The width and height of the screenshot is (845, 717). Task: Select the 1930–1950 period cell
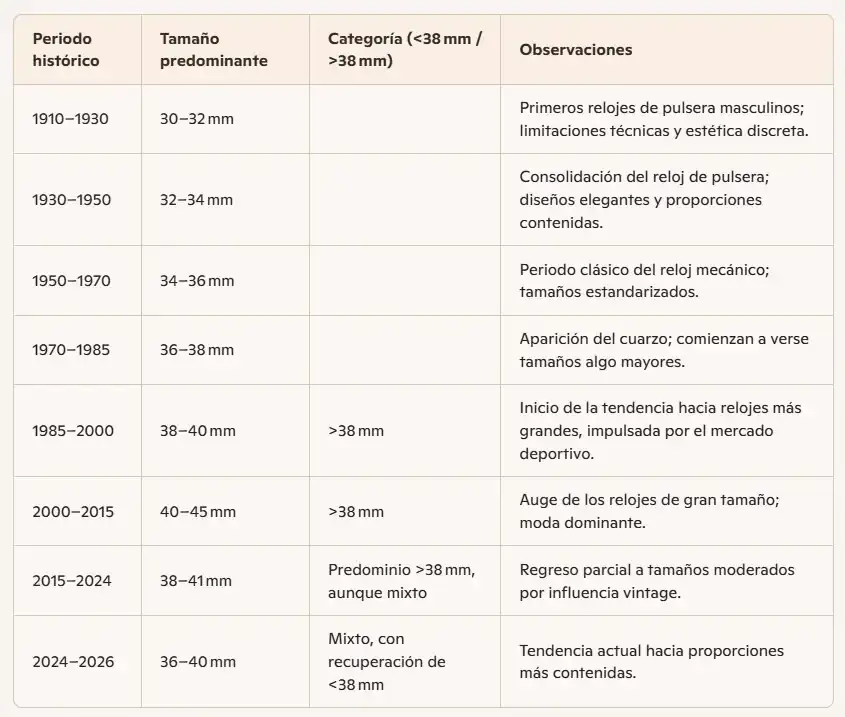click(x=71, y=200)
